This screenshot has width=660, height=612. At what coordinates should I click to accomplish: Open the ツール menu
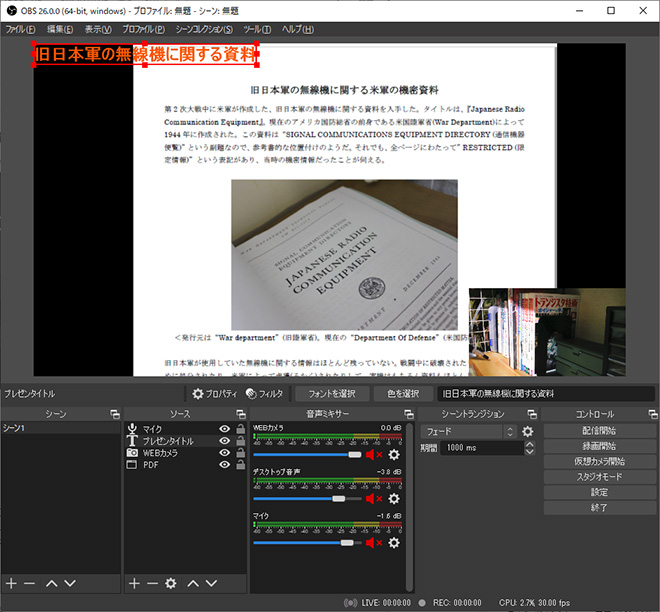[x=257, y=29]
